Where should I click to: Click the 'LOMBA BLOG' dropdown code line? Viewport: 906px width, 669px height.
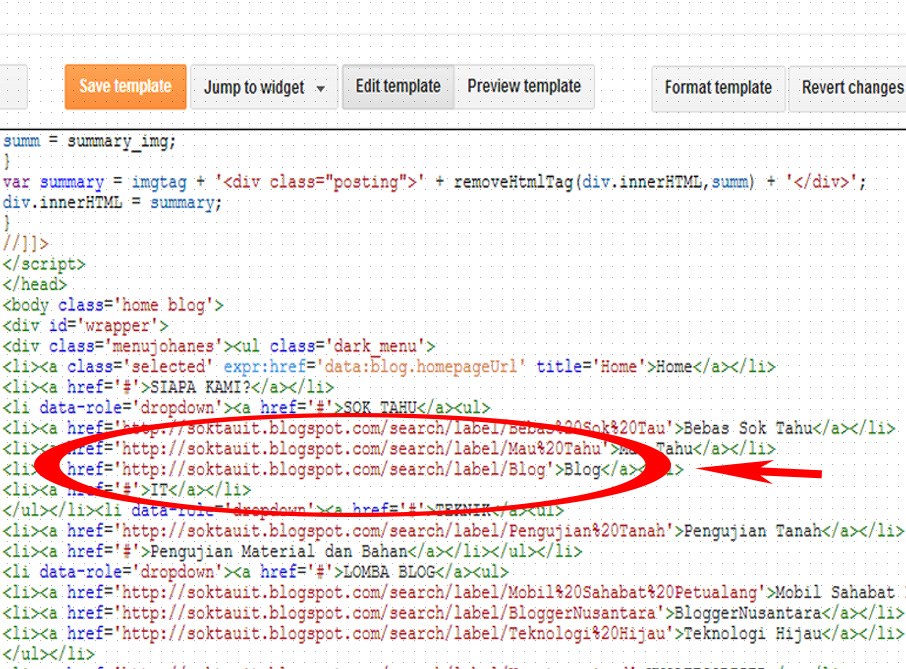click(255, 572)
